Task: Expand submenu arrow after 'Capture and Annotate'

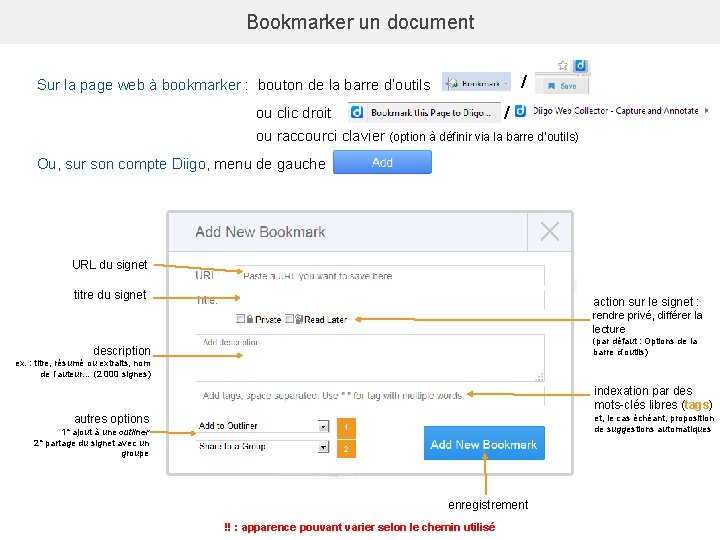Action: click(x=706, y=110)
